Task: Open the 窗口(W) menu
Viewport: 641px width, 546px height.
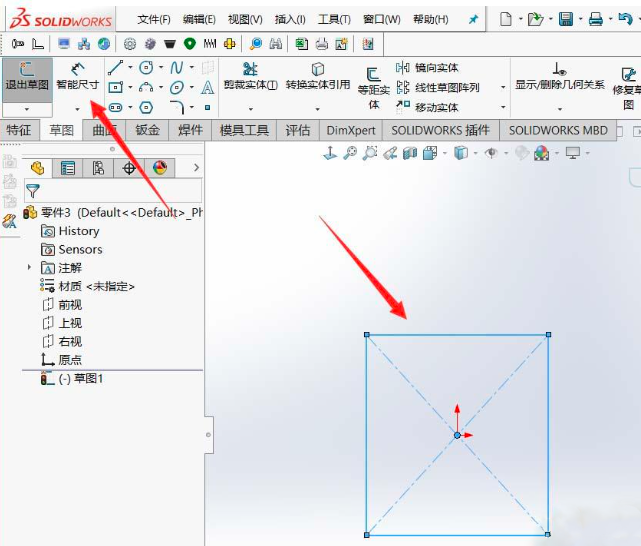Action: click(x=382, y=19)
